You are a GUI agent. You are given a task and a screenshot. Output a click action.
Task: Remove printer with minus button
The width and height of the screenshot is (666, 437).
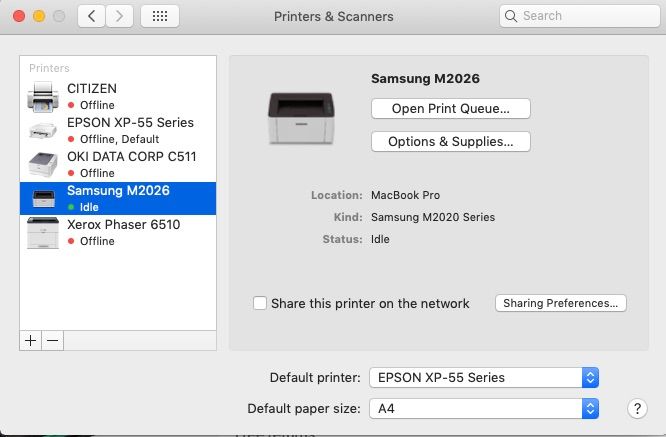coord(53,341)
